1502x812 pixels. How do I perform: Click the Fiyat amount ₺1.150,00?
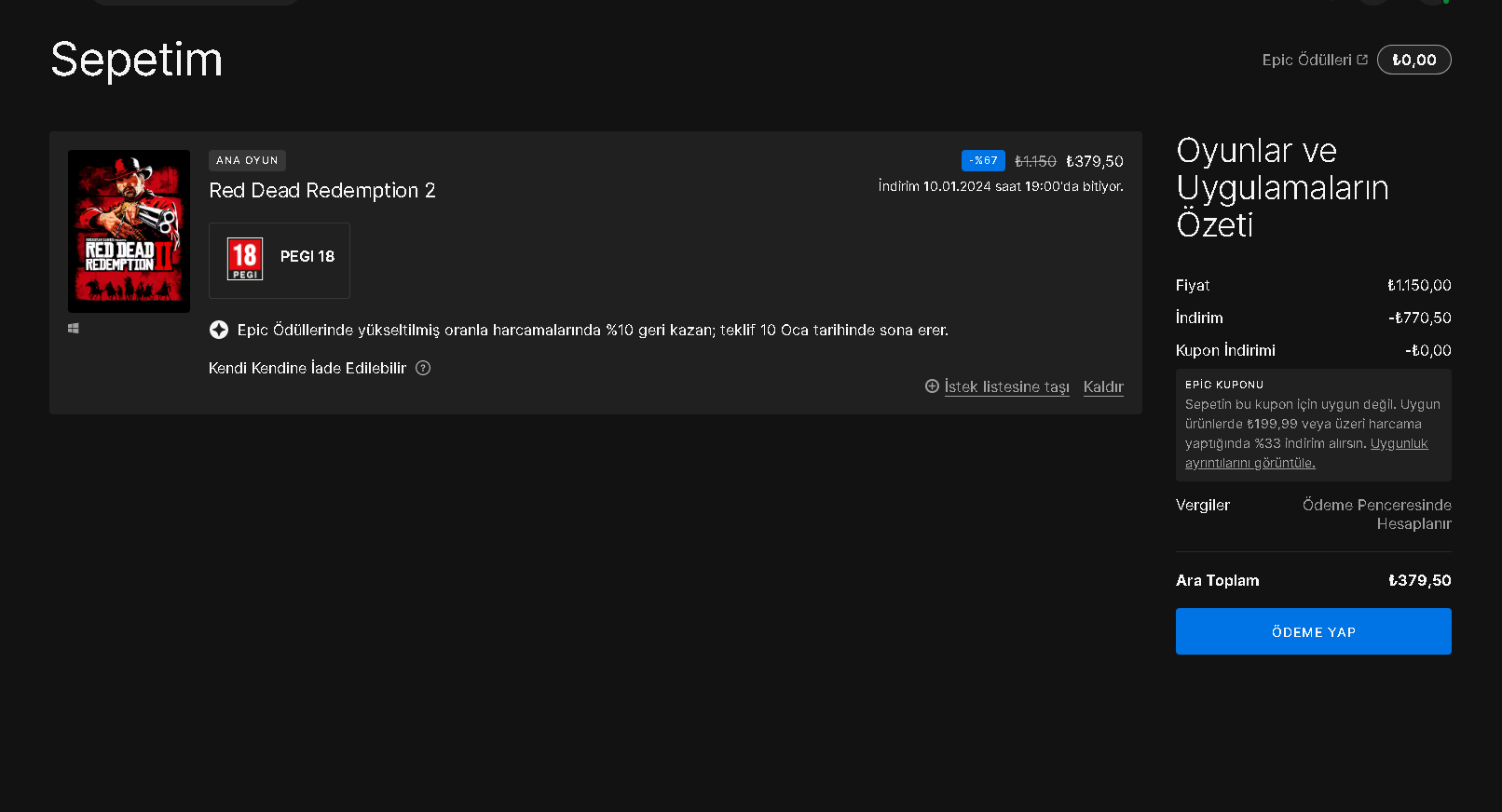pyautogui.click(x=1419, y=285)
